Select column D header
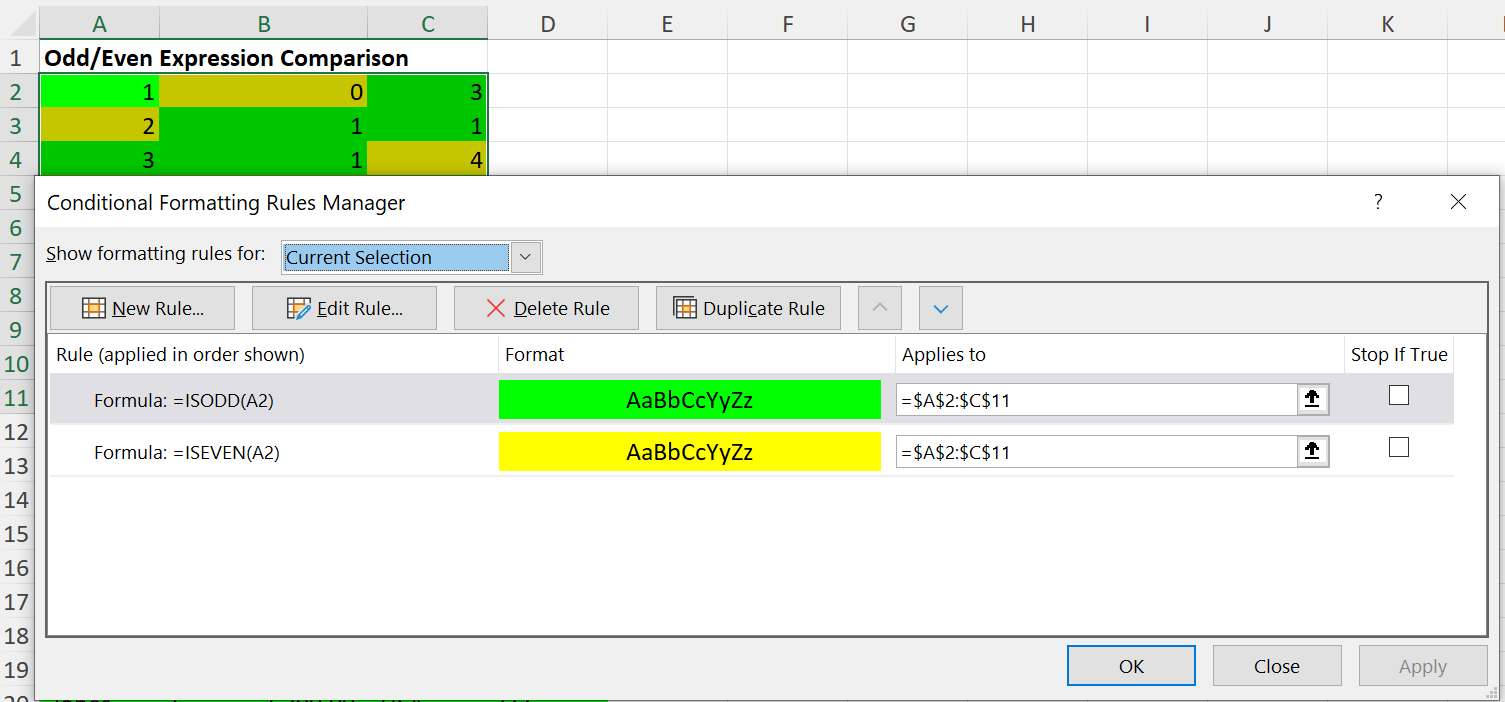This screenshot has width=1505, height=702. tap(547, 24)
